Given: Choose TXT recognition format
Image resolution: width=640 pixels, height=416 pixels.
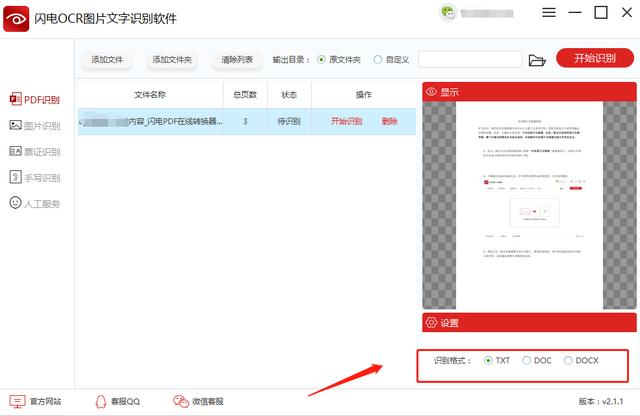Looking at the screenshot, I should (x=497, y=360).
